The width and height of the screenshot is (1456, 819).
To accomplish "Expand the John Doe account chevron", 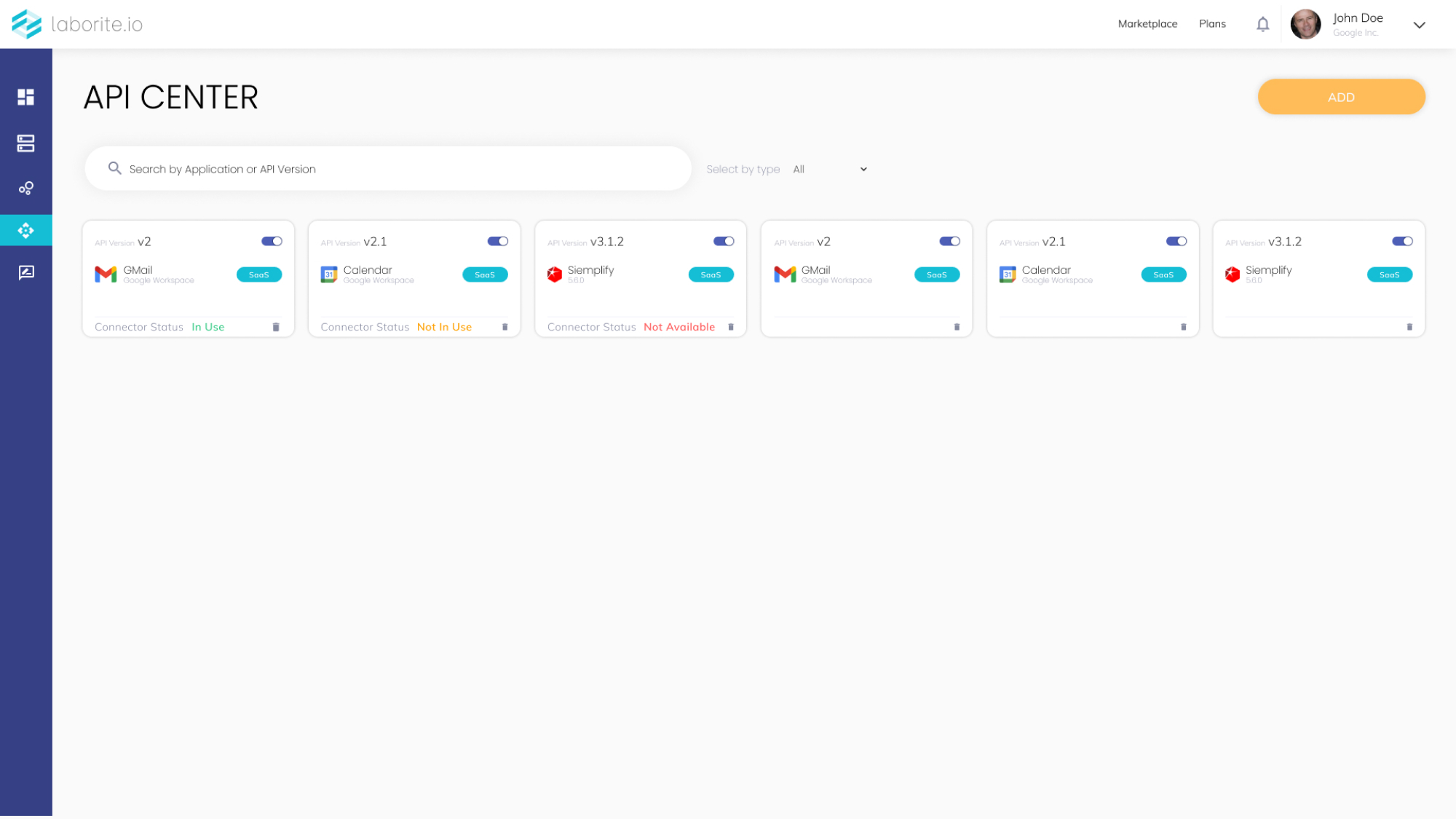I will pos(1419,25).
